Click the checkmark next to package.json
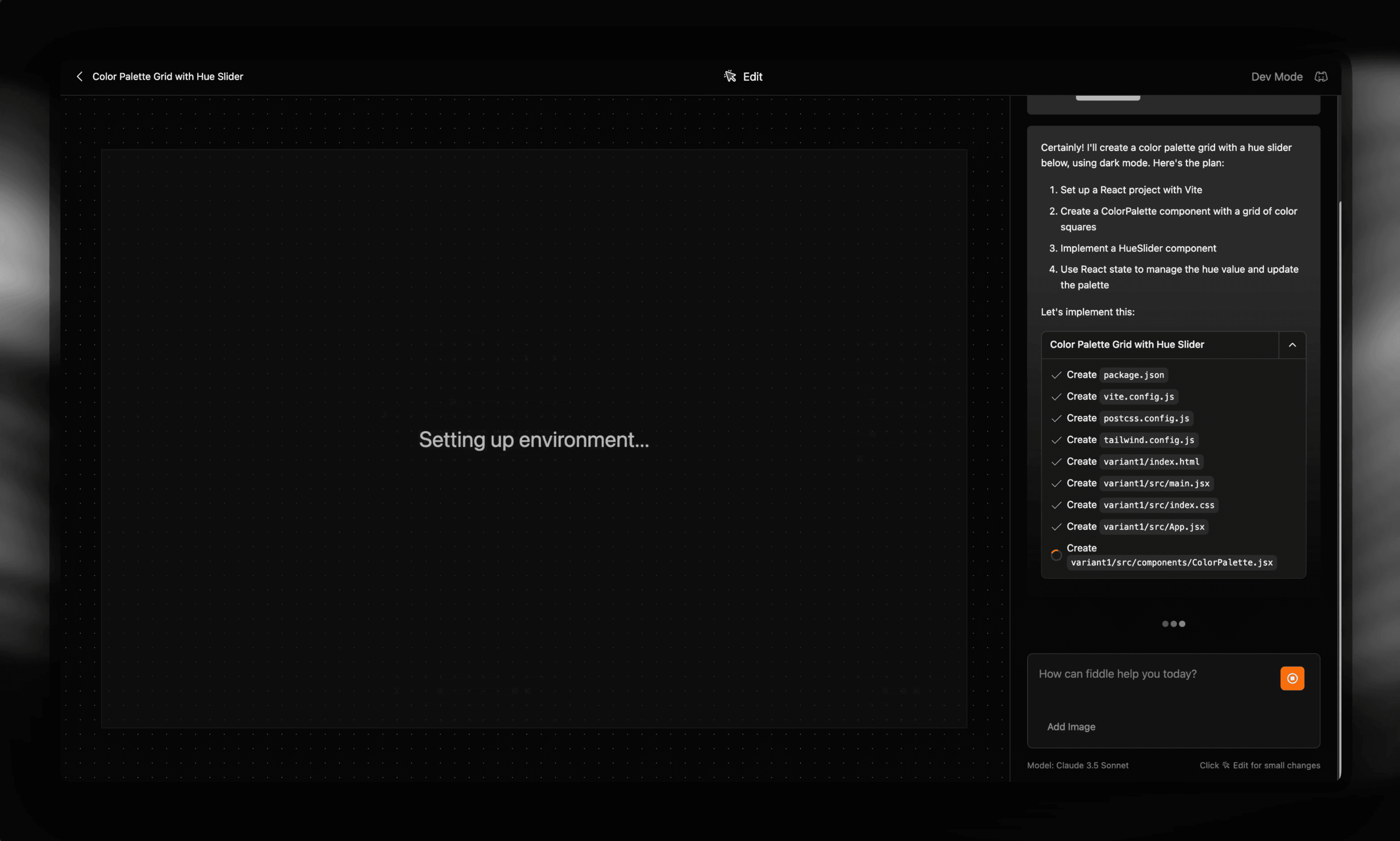The image size is (1400, 841). (x=1056, y=375)
